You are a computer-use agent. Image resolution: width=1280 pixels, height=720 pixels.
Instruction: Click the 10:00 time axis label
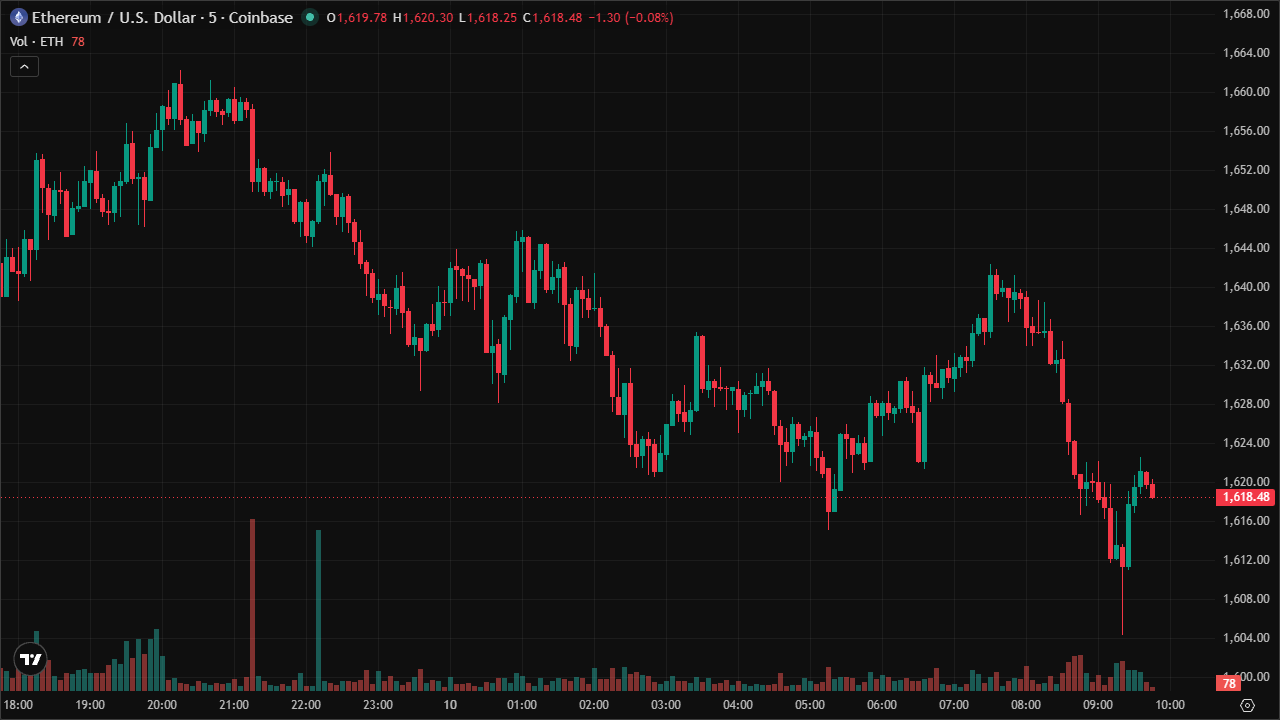point(1170,704)
